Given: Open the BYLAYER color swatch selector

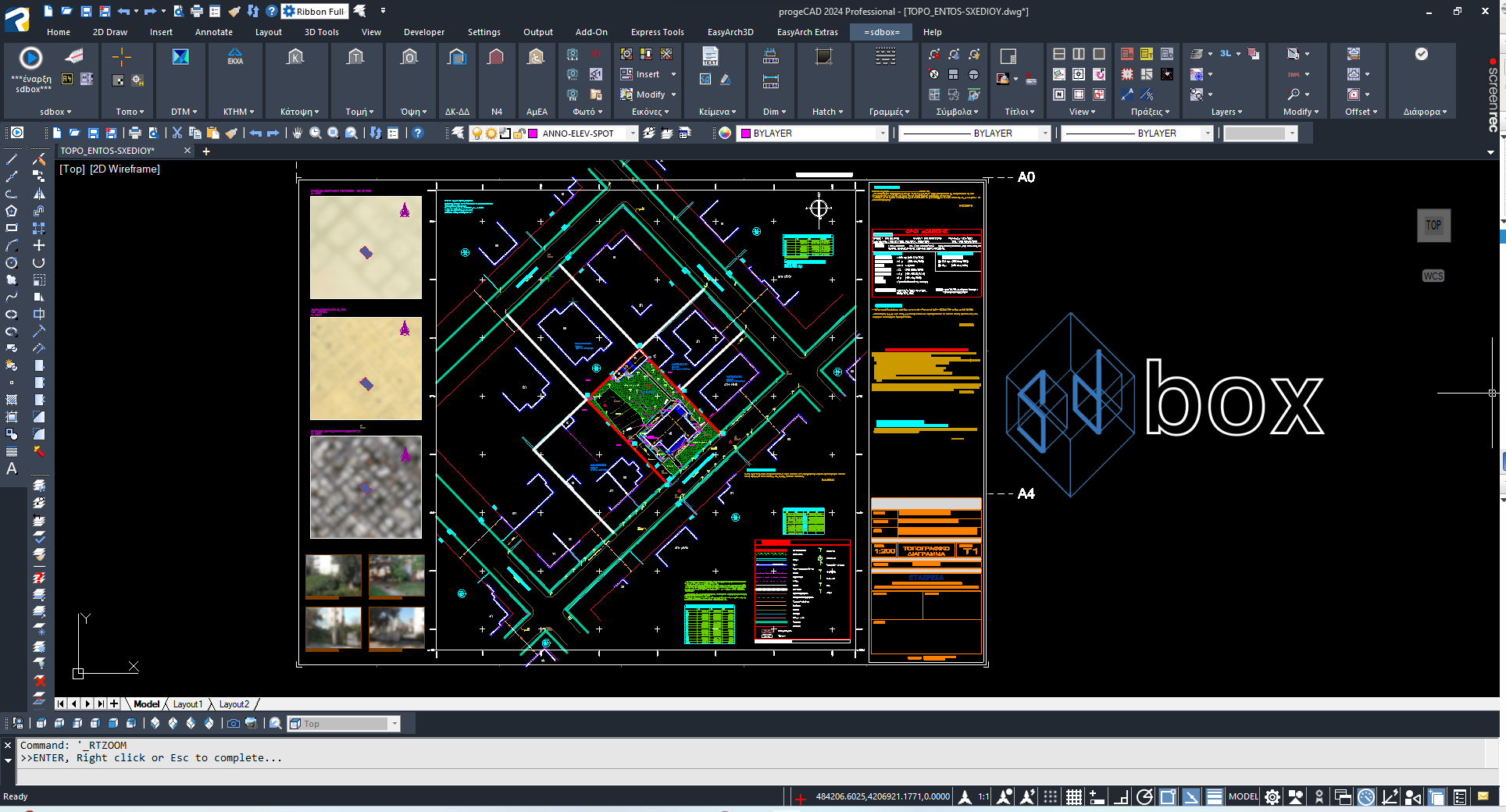Looking at the screenshot, I should click(x=813, y=134).
